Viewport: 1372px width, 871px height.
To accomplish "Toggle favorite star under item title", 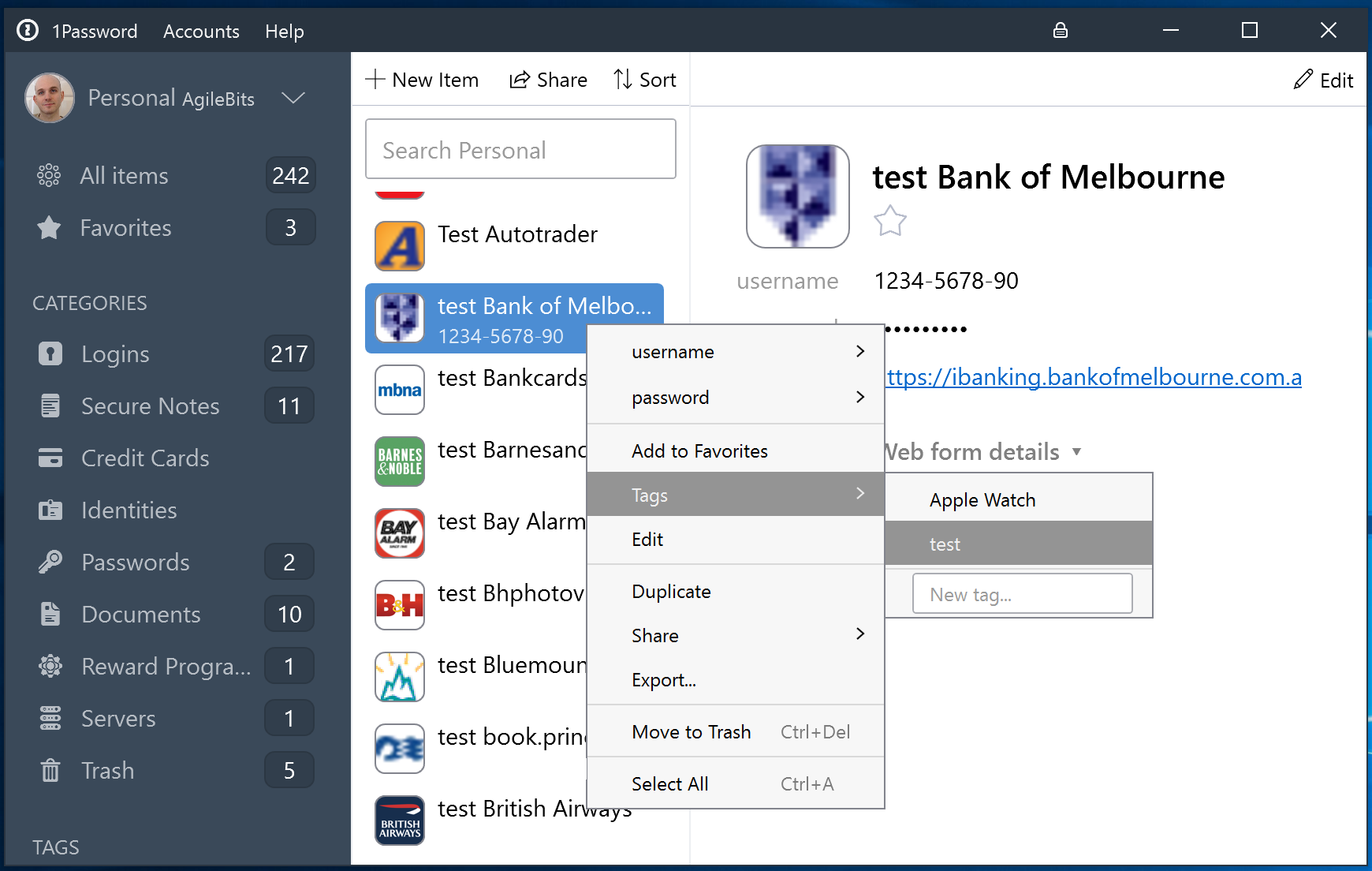I will click(x=890, y=221).
